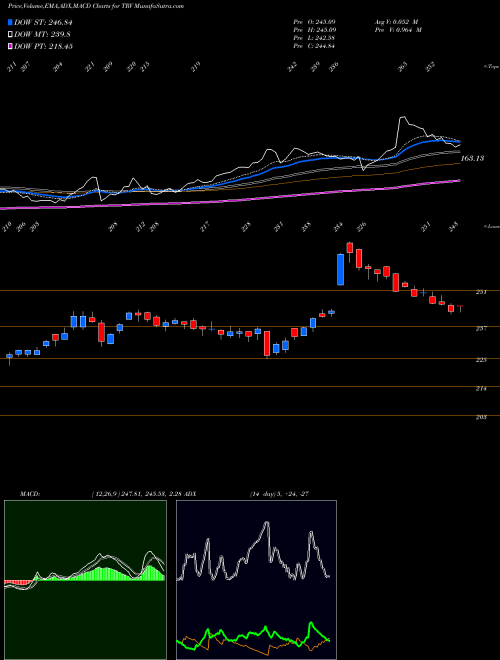Click the chart title mentioning MunafaSutra.com
The height and width of the screenshot is (660, 500).
[96, 6]
